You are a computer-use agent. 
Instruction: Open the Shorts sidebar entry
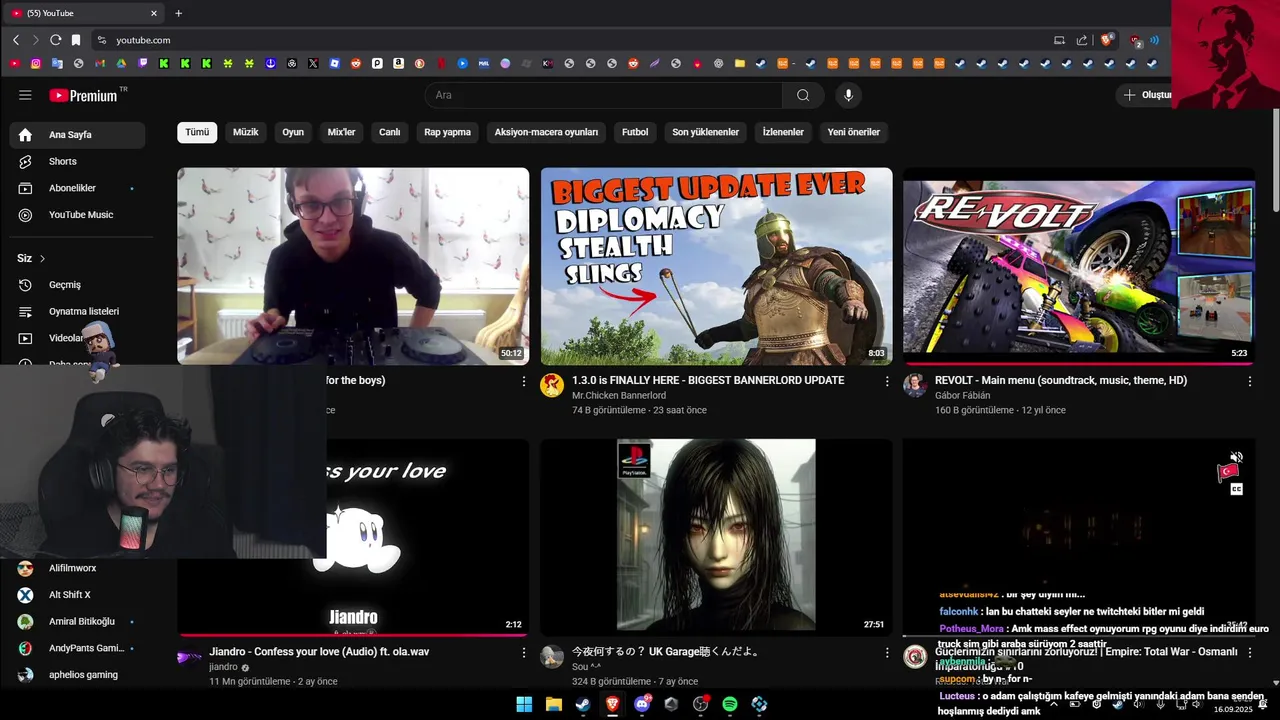pyautogui.click(x=77, y=161)
